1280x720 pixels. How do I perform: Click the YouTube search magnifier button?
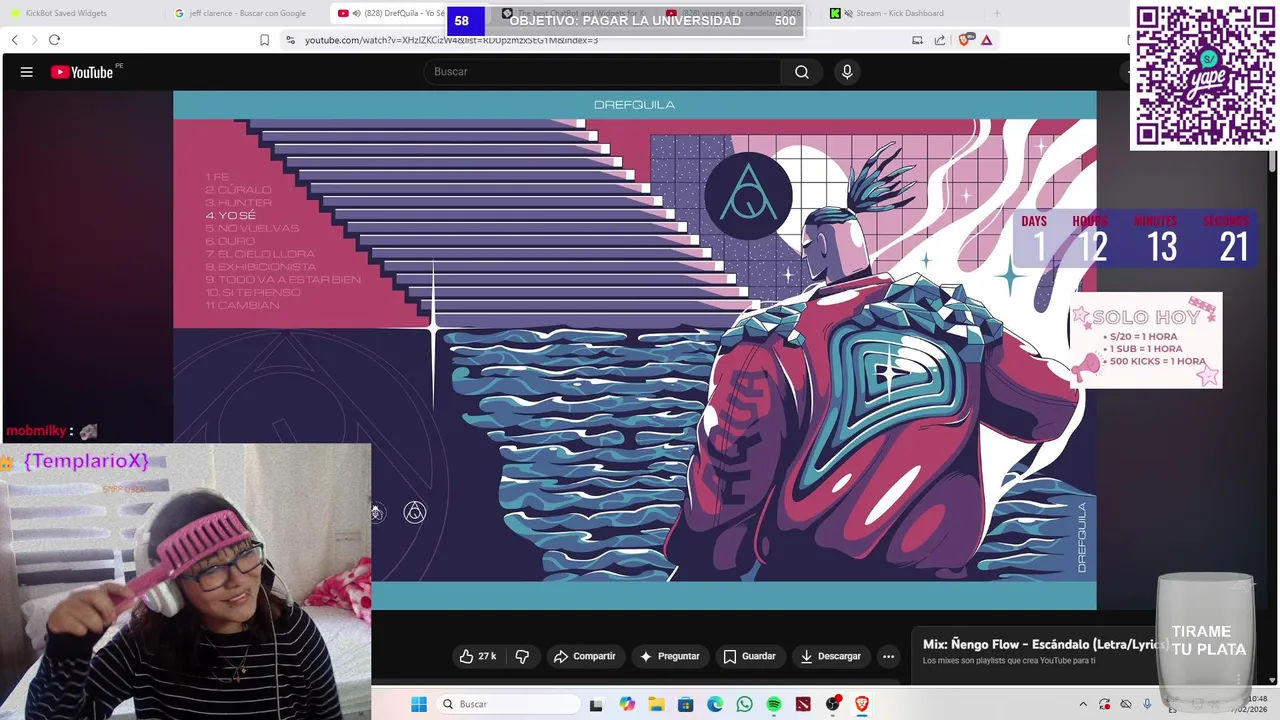(802, 72)
